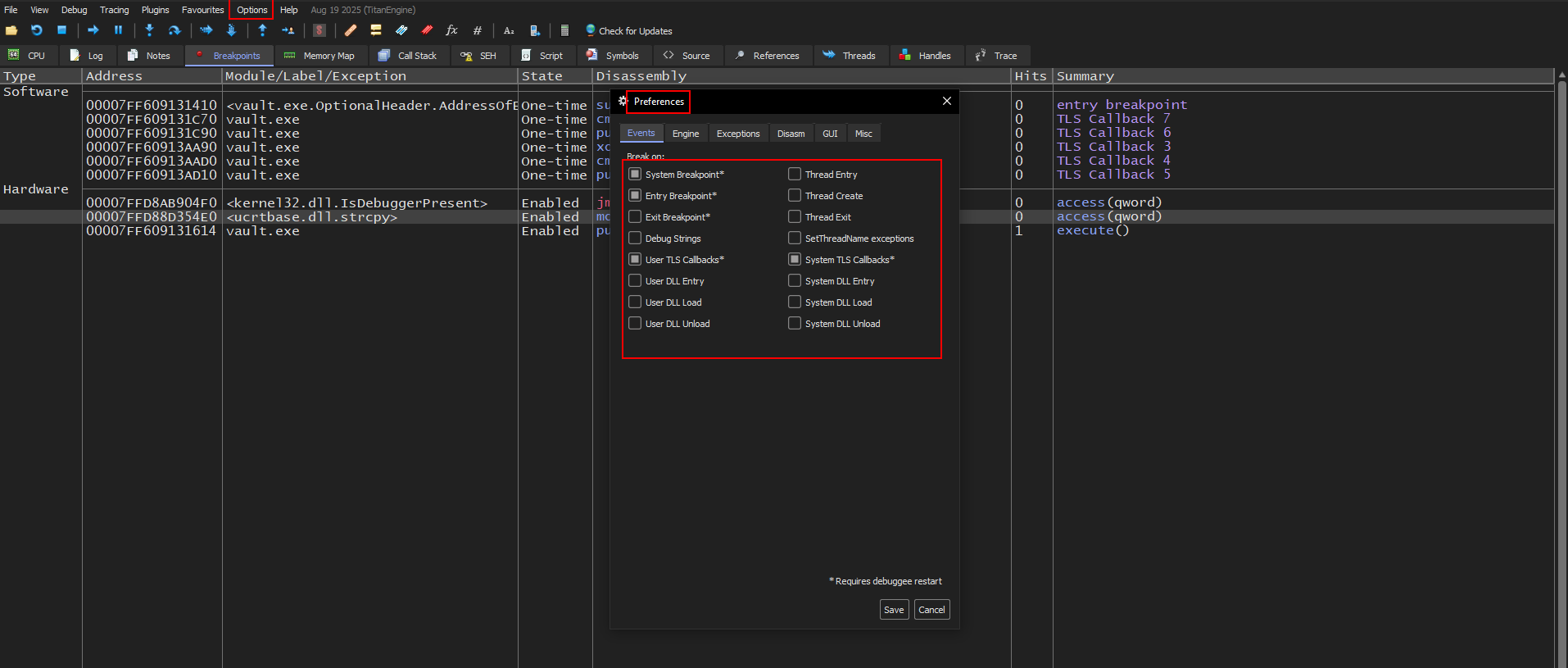This screenshot has width=1568, height=668.
Task: Click the Step Over icon
Action: point(174,30)
